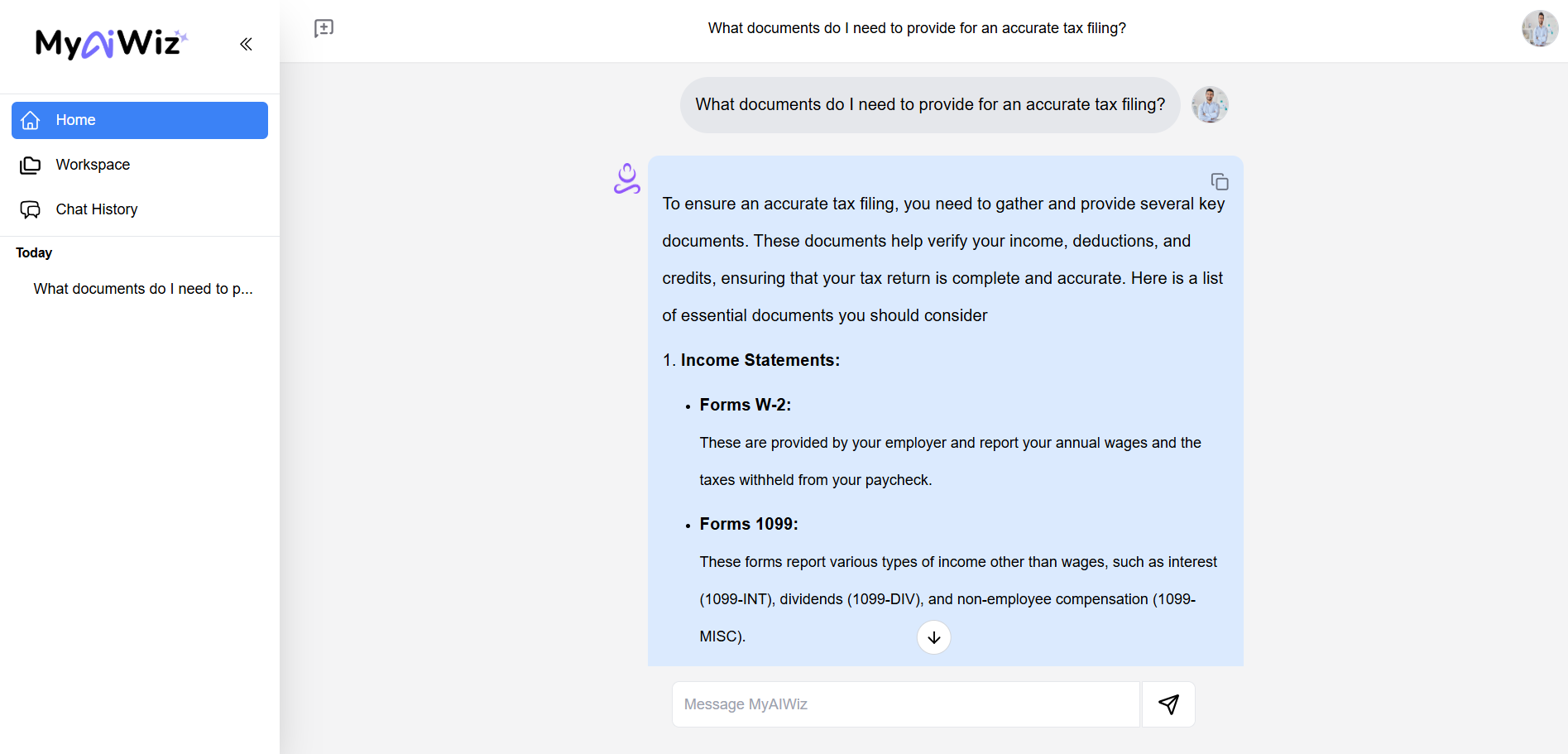The width and height of the screenshot is (1568, 754).
Task: Copy the AI response to clipboard
Action: 1219,181
